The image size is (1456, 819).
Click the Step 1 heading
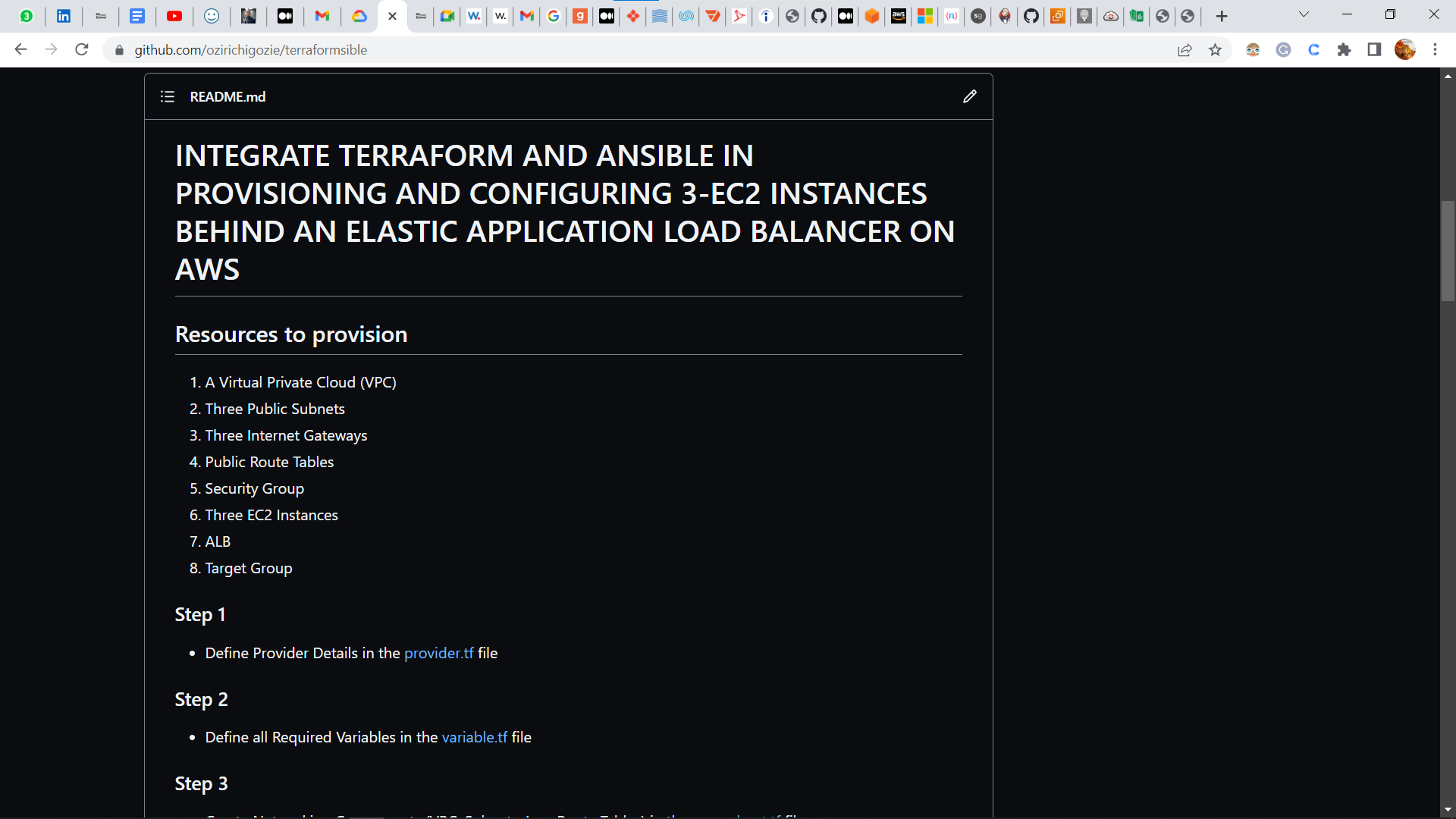tap(200, 615)
